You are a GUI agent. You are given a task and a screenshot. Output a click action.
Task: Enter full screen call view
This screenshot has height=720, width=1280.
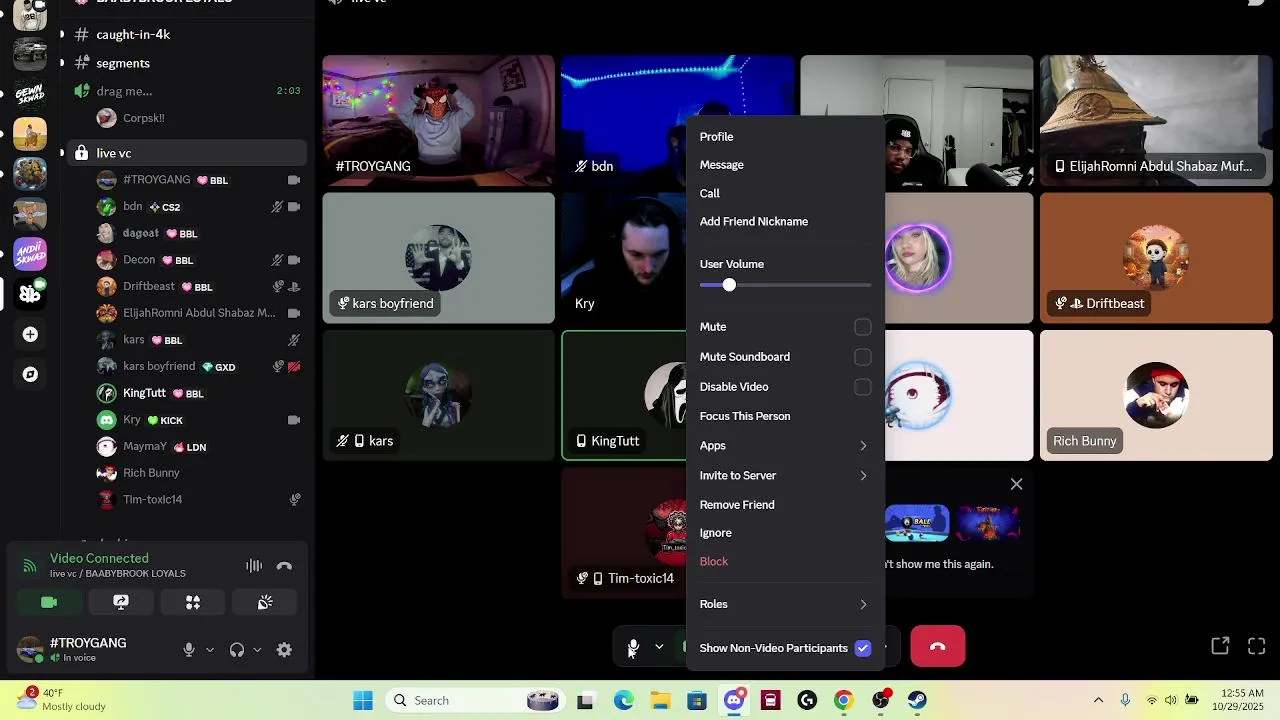1257,647
